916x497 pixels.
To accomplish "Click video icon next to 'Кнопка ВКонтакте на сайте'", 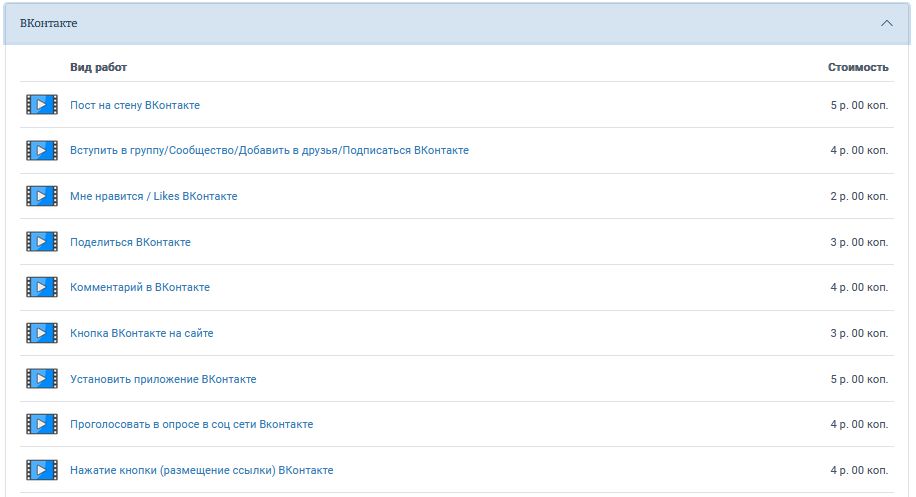I will 41,333.
